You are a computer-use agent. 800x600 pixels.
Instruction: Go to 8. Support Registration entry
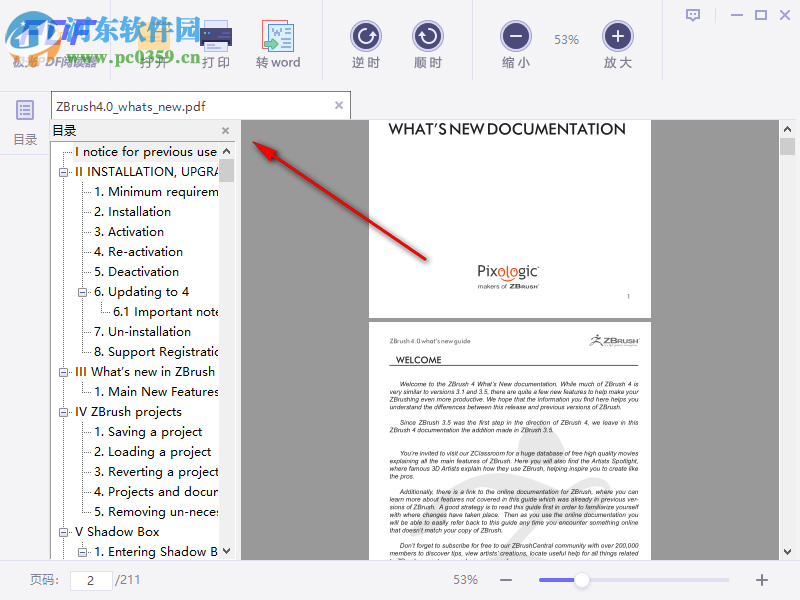[x=156, y=352]
